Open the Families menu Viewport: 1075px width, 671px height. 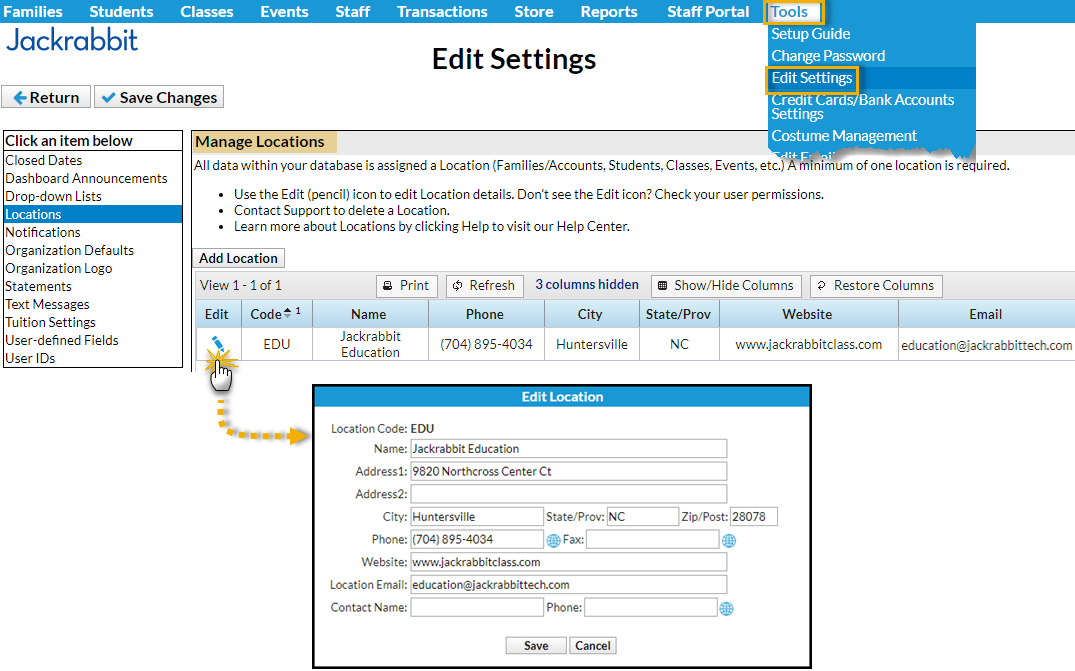click(x=33, y=12)
